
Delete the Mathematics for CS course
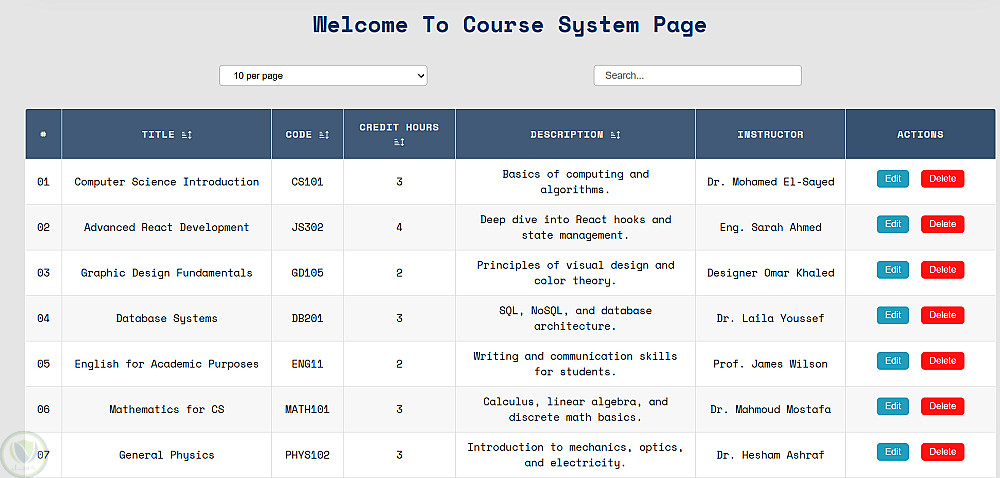click(x=943, y=406)
